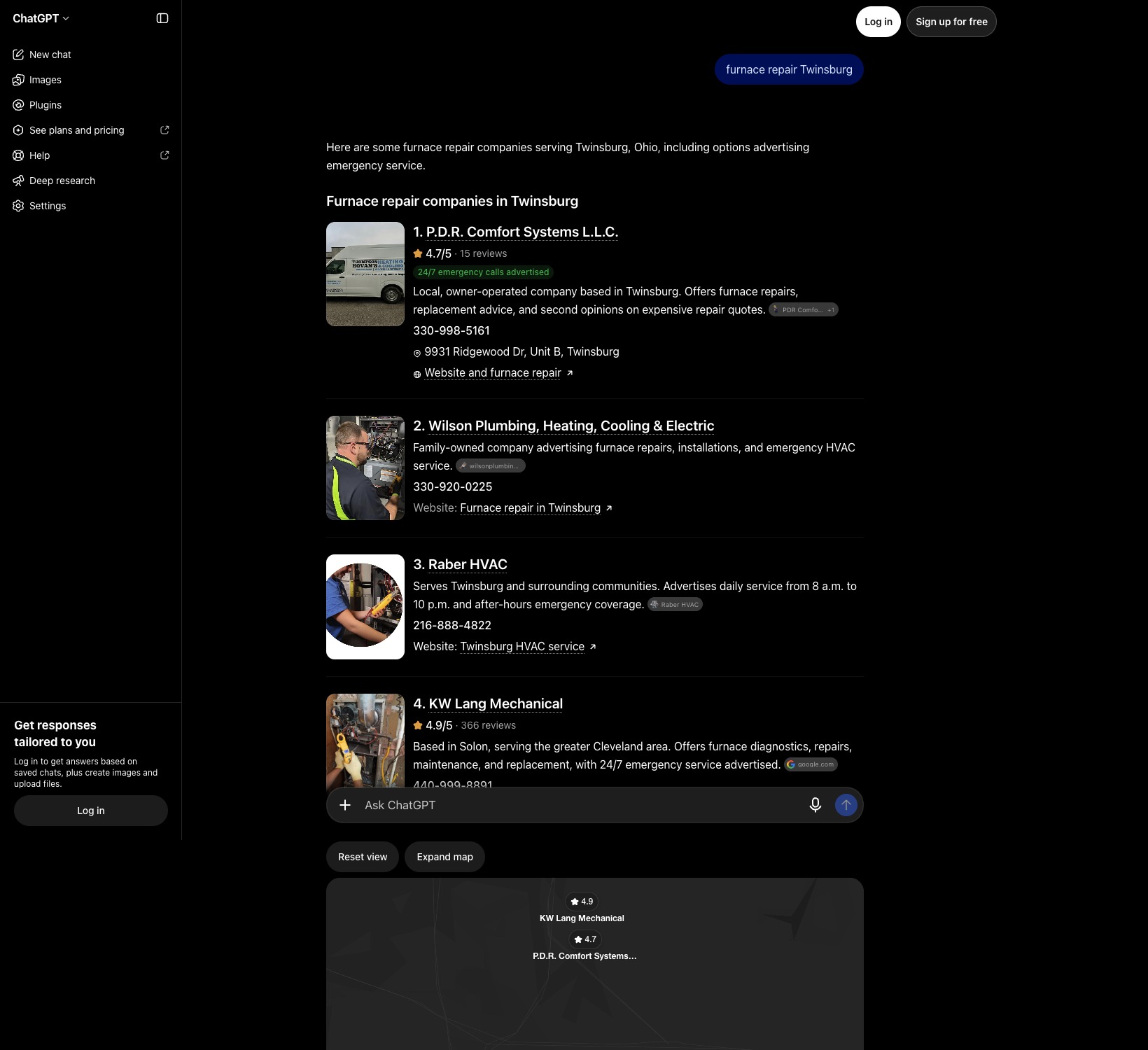Image resolution: width=1148 pixels, height=1050 pixels.
Task: Click the Plugins icon
Action: (x=18, y=105)
